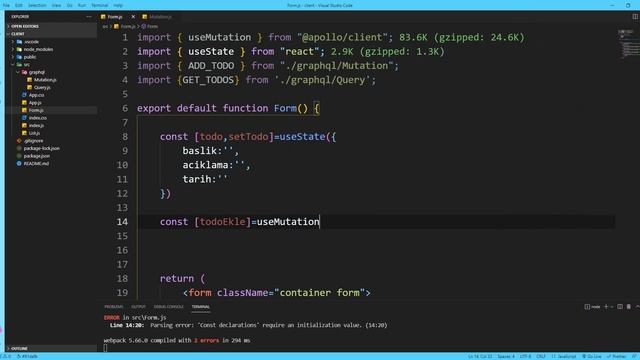Kill the terminal with trash icon
The height and width of the screenshot is (360, 640).
[x=629, y=307]
